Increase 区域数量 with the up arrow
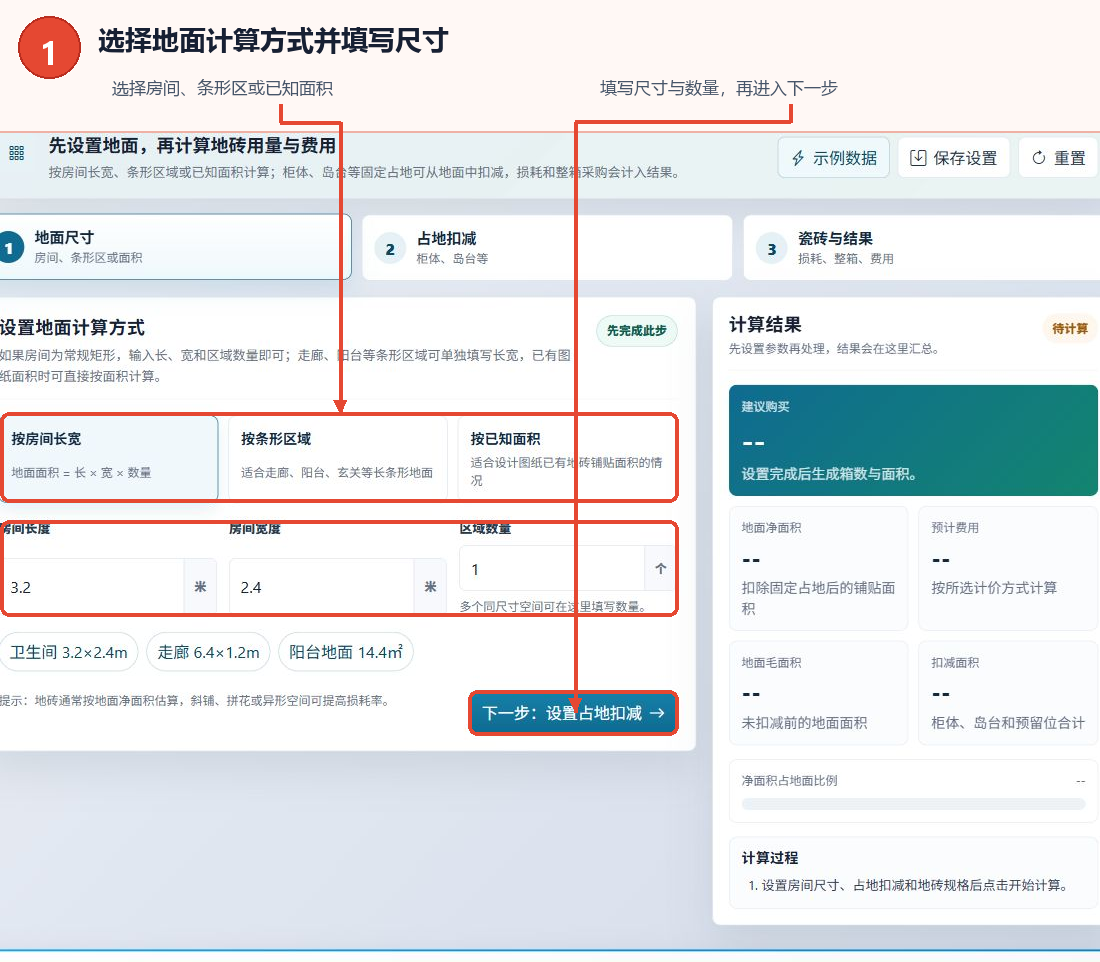 [x=660, y=569]
